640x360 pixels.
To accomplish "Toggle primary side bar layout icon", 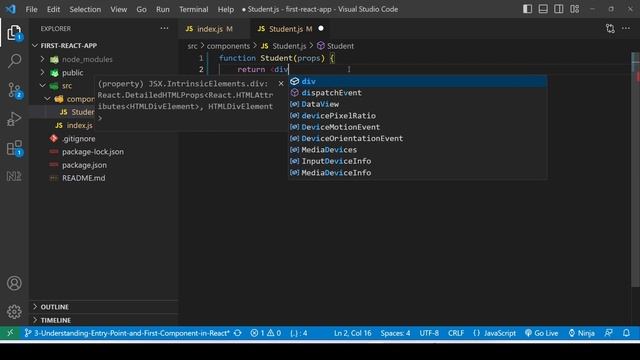I will click(x=527, y=9).
